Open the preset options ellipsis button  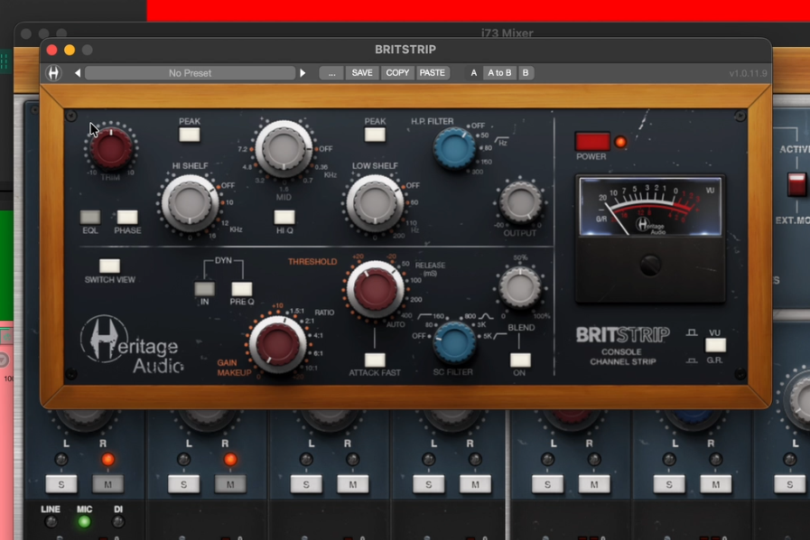(332, 73)
